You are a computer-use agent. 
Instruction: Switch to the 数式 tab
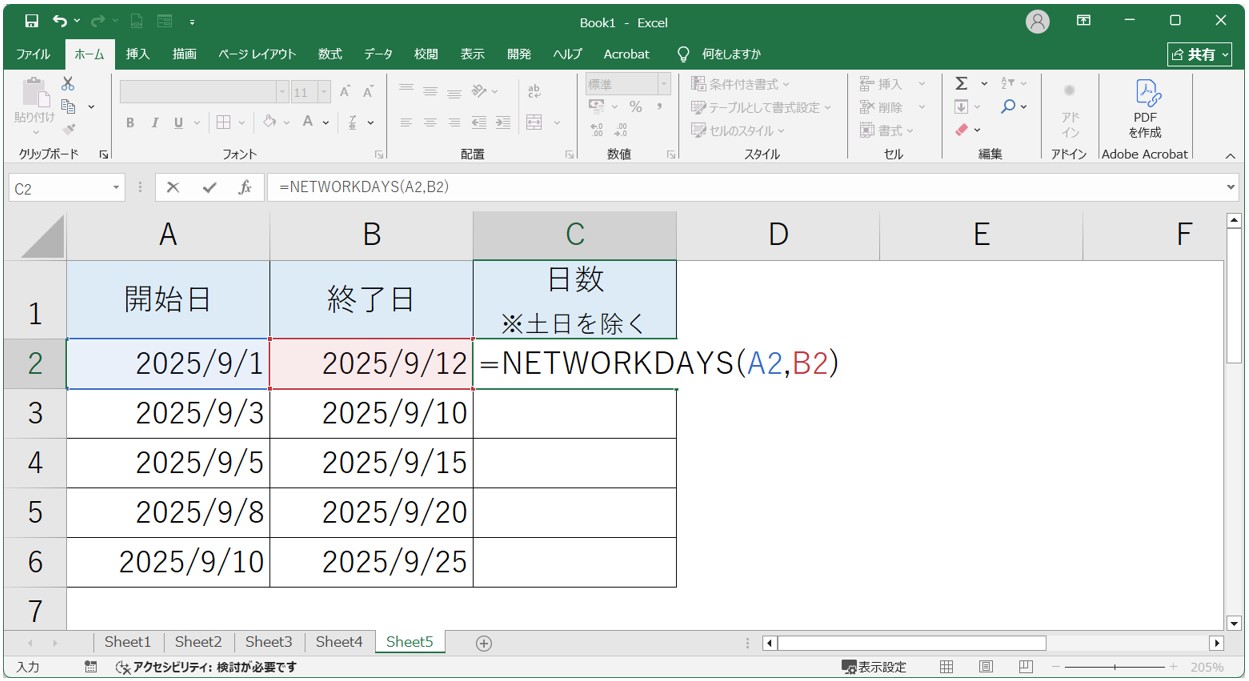point(330,54)
